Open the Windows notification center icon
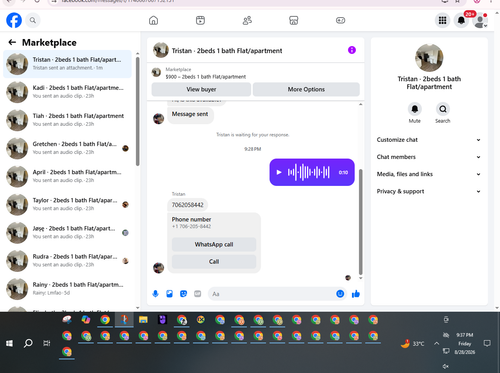 coord(487,343)
